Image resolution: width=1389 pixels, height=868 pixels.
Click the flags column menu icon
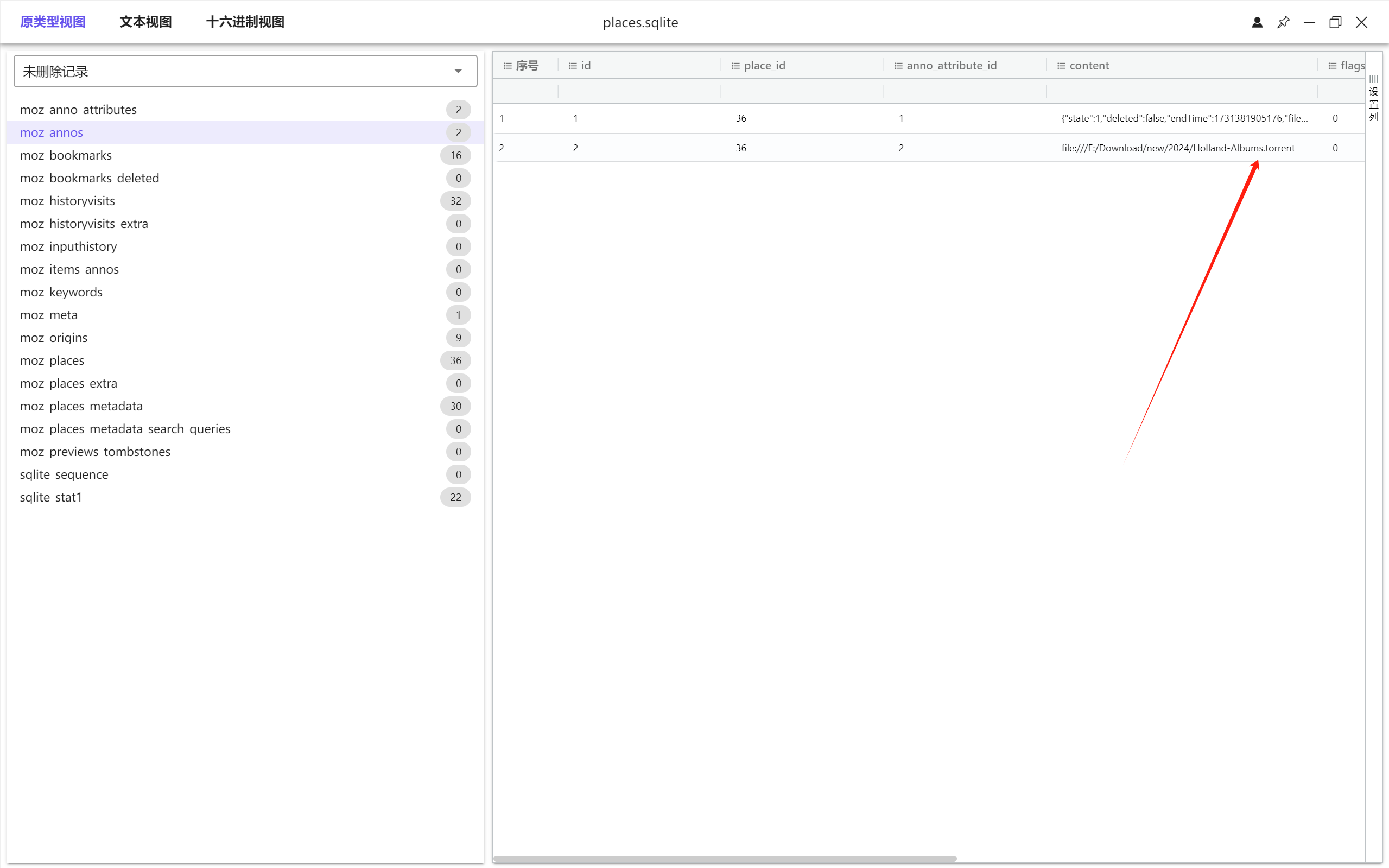coord(1332,66)
